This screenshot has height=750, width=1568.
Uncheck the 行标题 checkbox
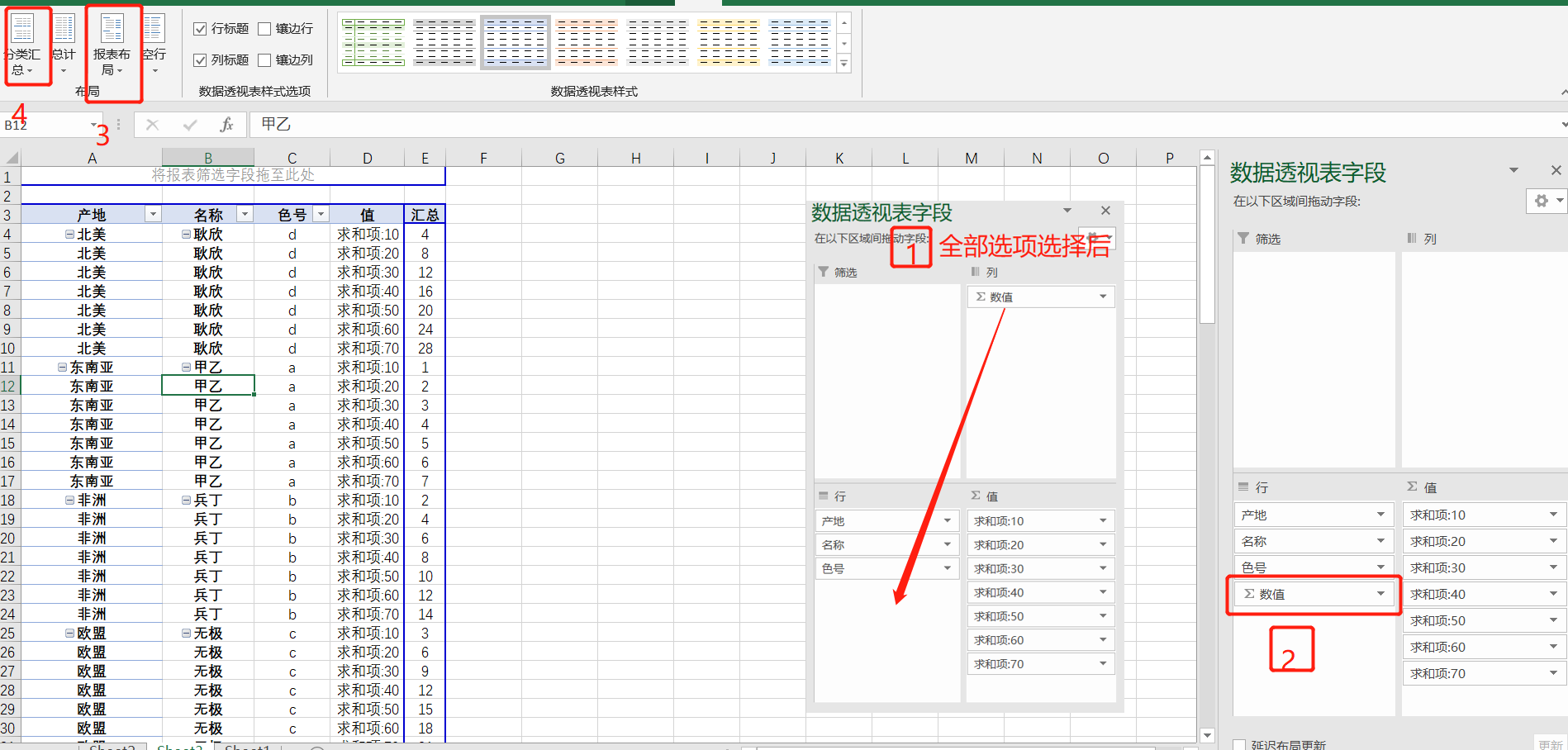(199, 27)
